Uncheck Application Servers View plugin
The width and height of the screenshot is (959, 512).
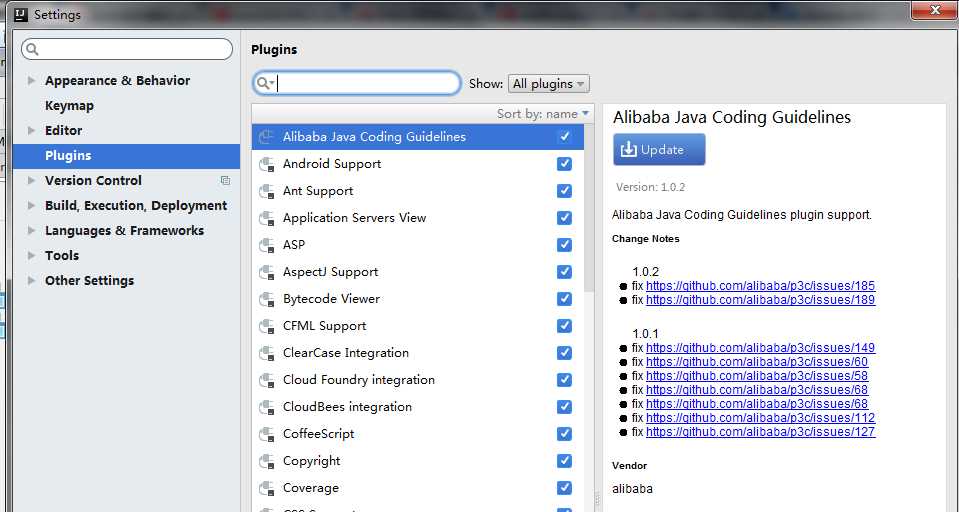pyautogui.click(x=564, y=218)
